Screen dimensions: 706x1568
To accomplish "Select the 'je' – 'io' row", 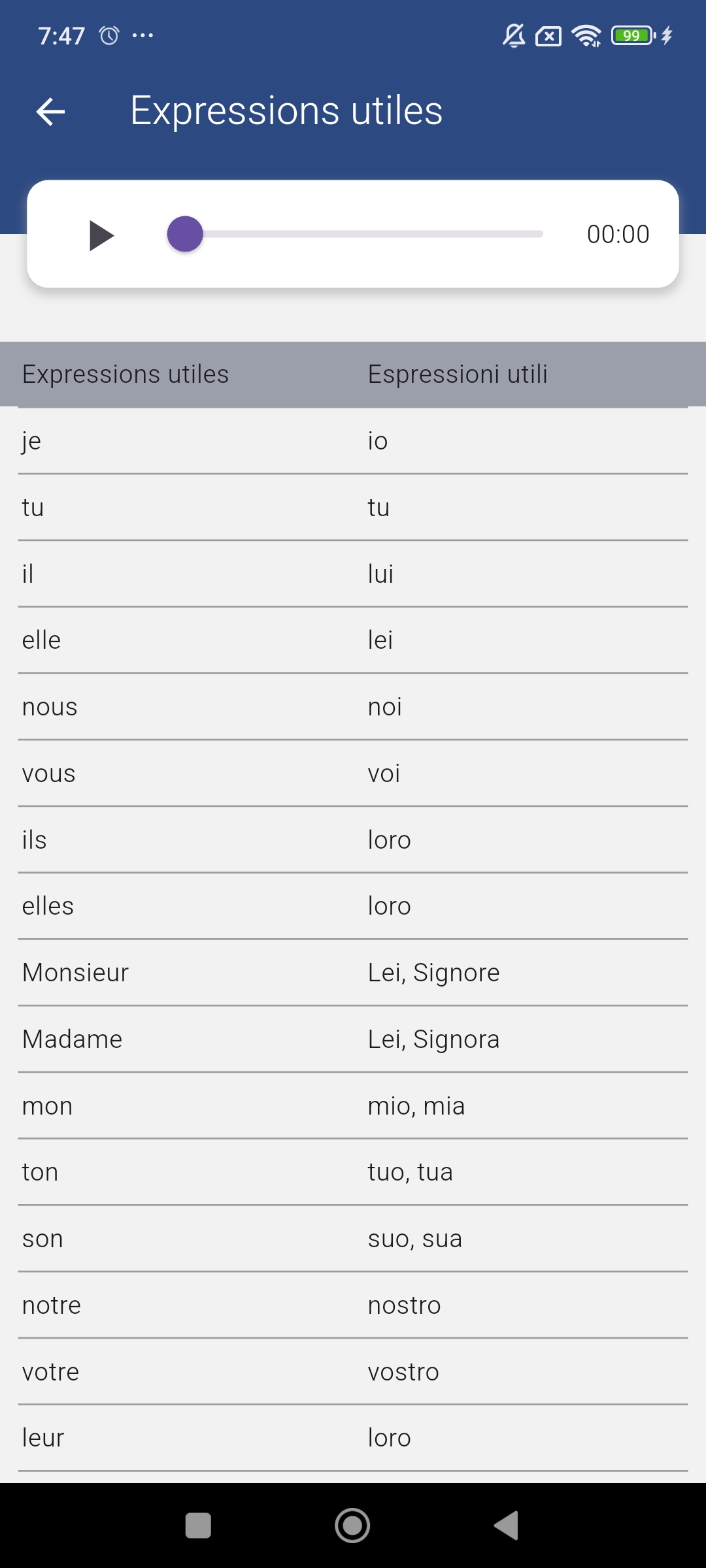I will 353,441.
